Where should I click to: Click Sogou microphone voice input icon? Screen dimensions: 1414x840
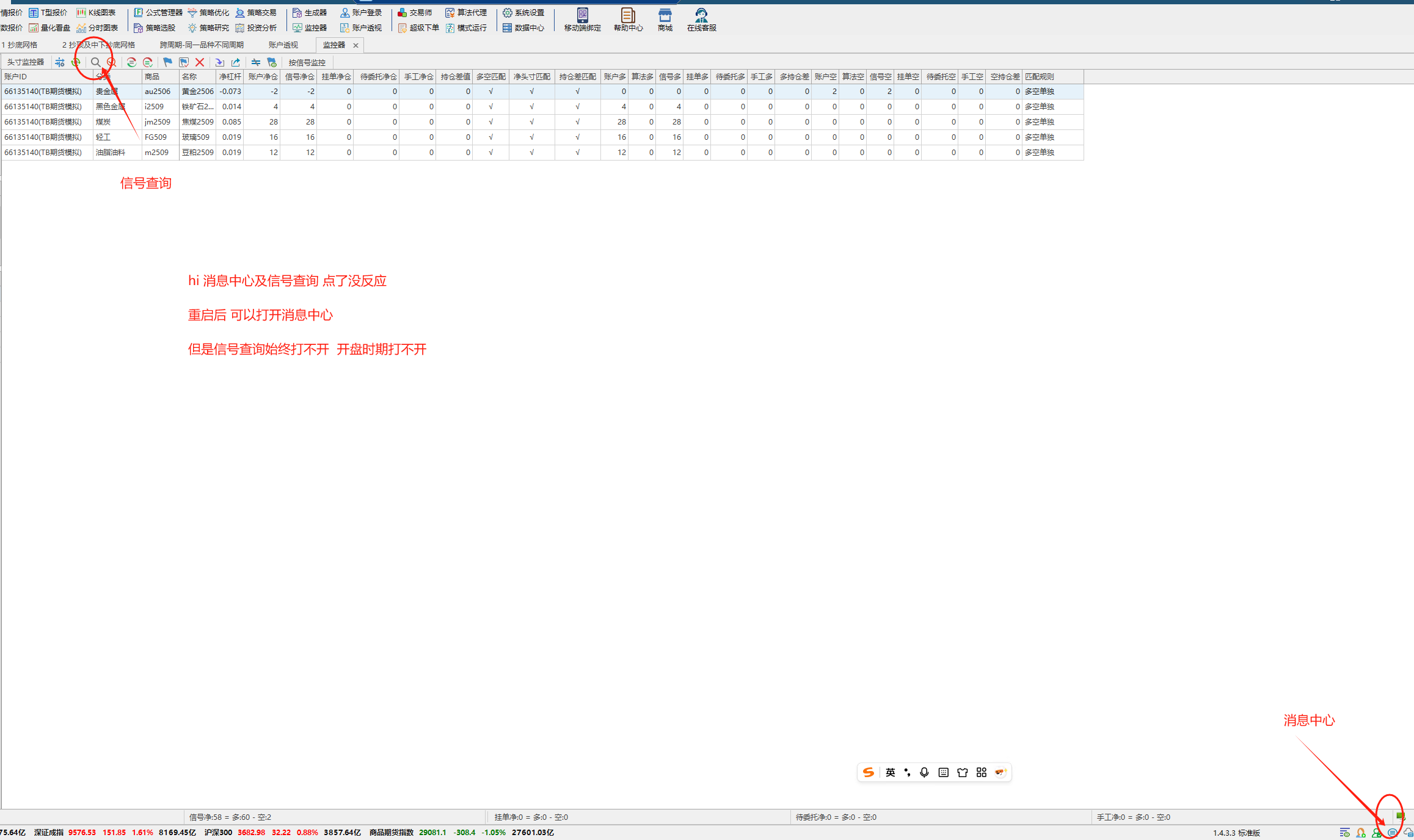pyautogui.click(x=924, y=772)
